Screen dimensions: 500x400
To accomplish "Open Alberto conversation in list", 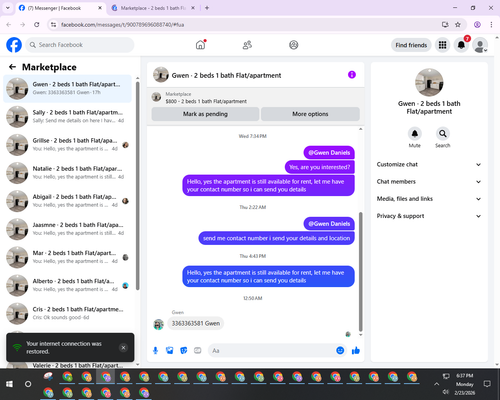I will (68, 285).
